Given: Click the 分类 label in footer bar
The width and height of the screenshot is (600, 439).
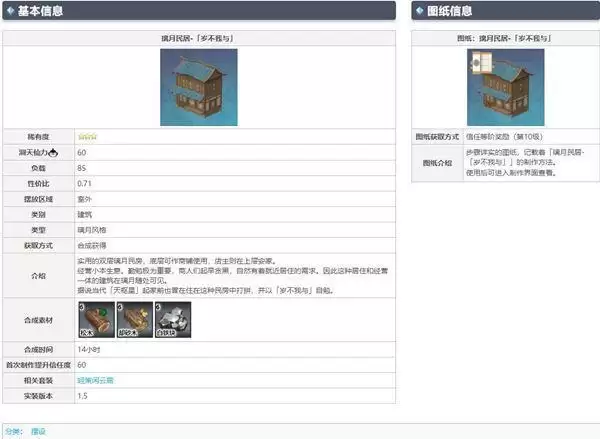Looking at the screenshot, I should pyautogui.click(x=14, y=432).
